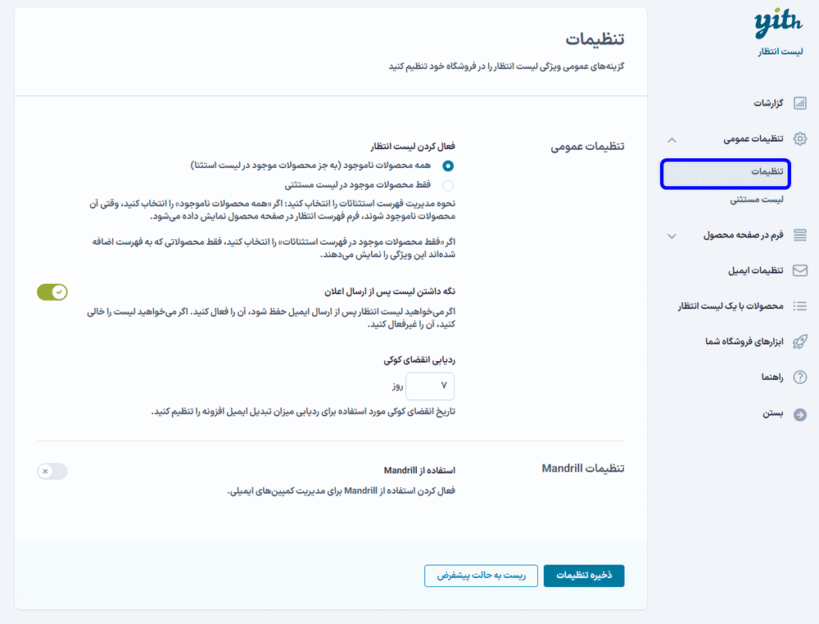The height and width of the screenshot is (624, 819).
Task: Open 'فرم در صفحه محصول' menu item
Action: [743, 235]
